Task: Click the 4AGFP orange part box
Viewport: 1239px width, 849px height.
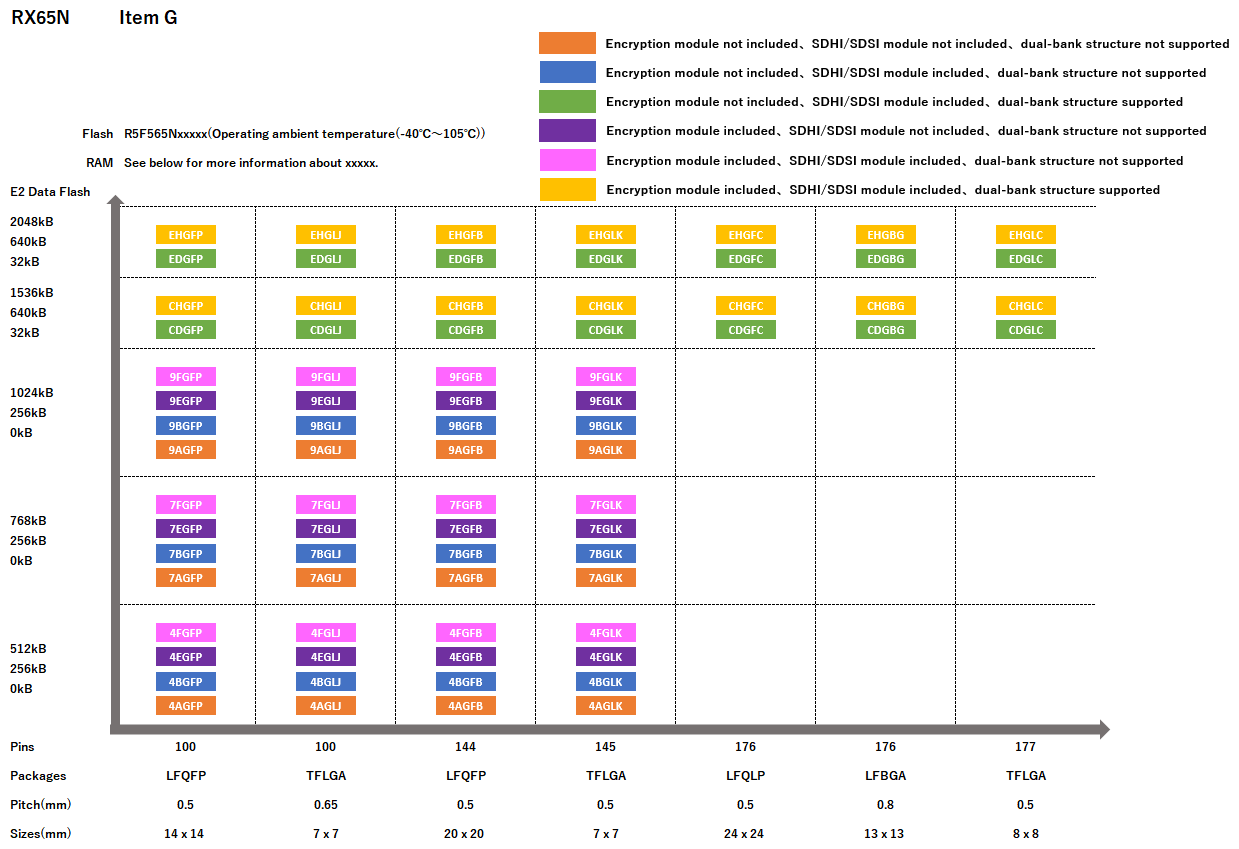Action: click(x=185, y=706)
